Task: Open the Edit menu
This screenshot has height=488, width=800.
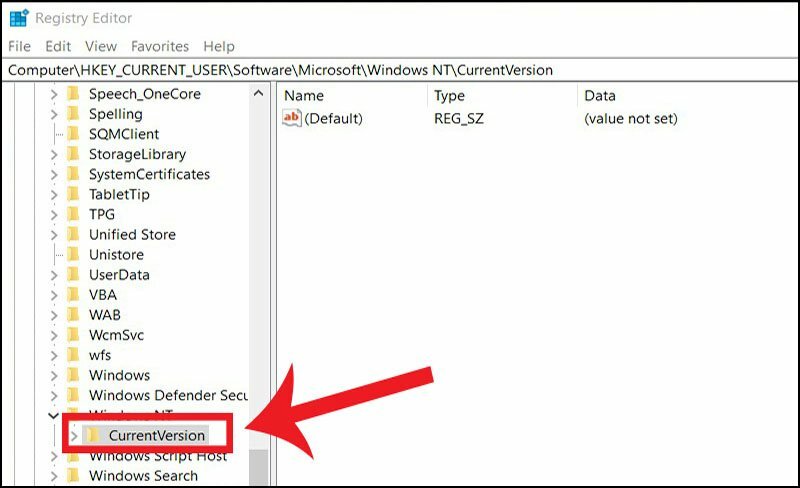Action: click(58, 46)
